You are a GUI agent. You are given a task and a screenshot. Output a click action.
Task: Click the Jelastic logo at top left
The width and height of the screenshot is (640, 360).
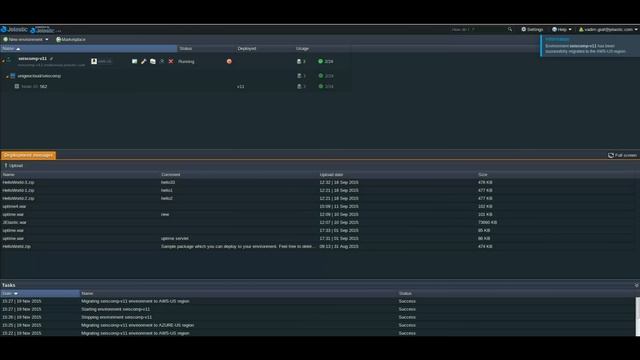[x=14, y=29]
